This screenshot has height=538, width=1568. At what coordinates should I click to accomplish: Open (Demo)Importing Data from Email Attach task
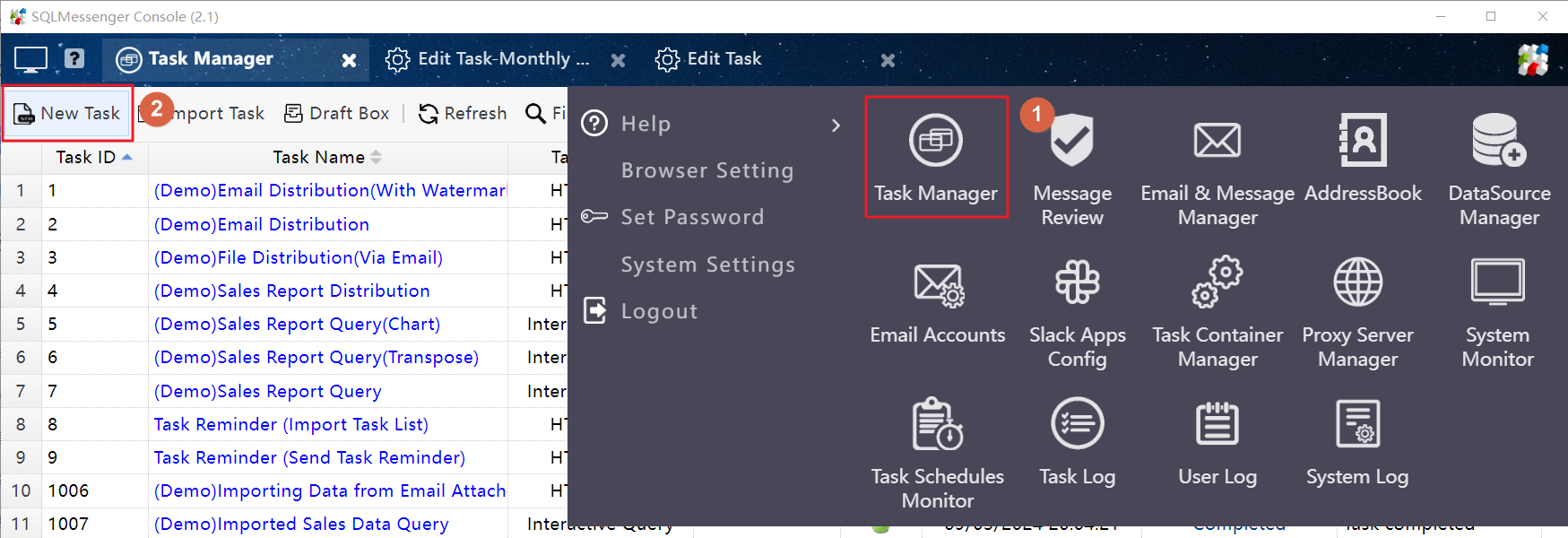click(x=330, y=490)
